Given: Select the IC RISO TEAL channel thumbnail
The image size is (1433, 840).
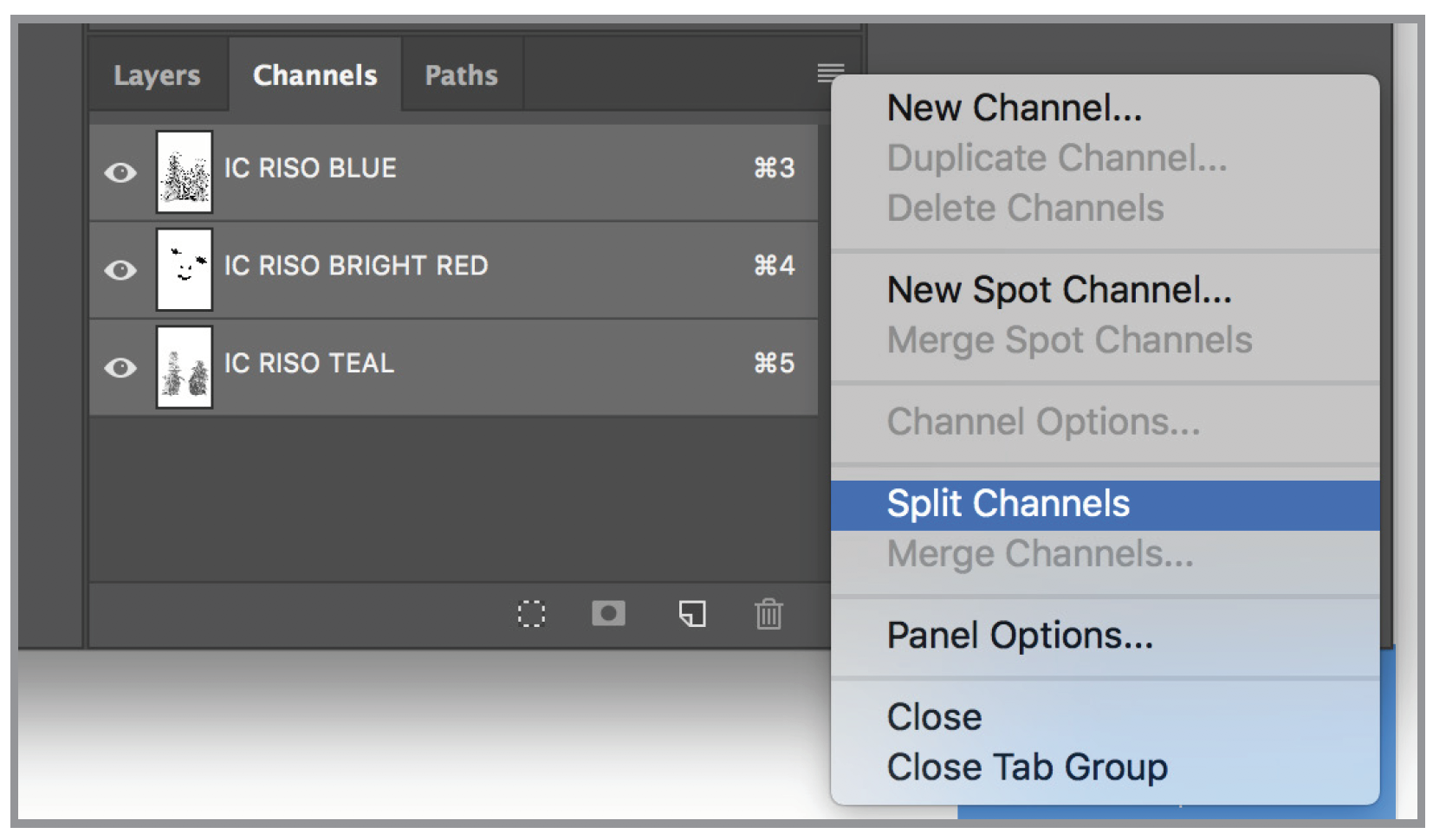Looking at the screenshot, I should pyautogui.click(x=185, y=367).
